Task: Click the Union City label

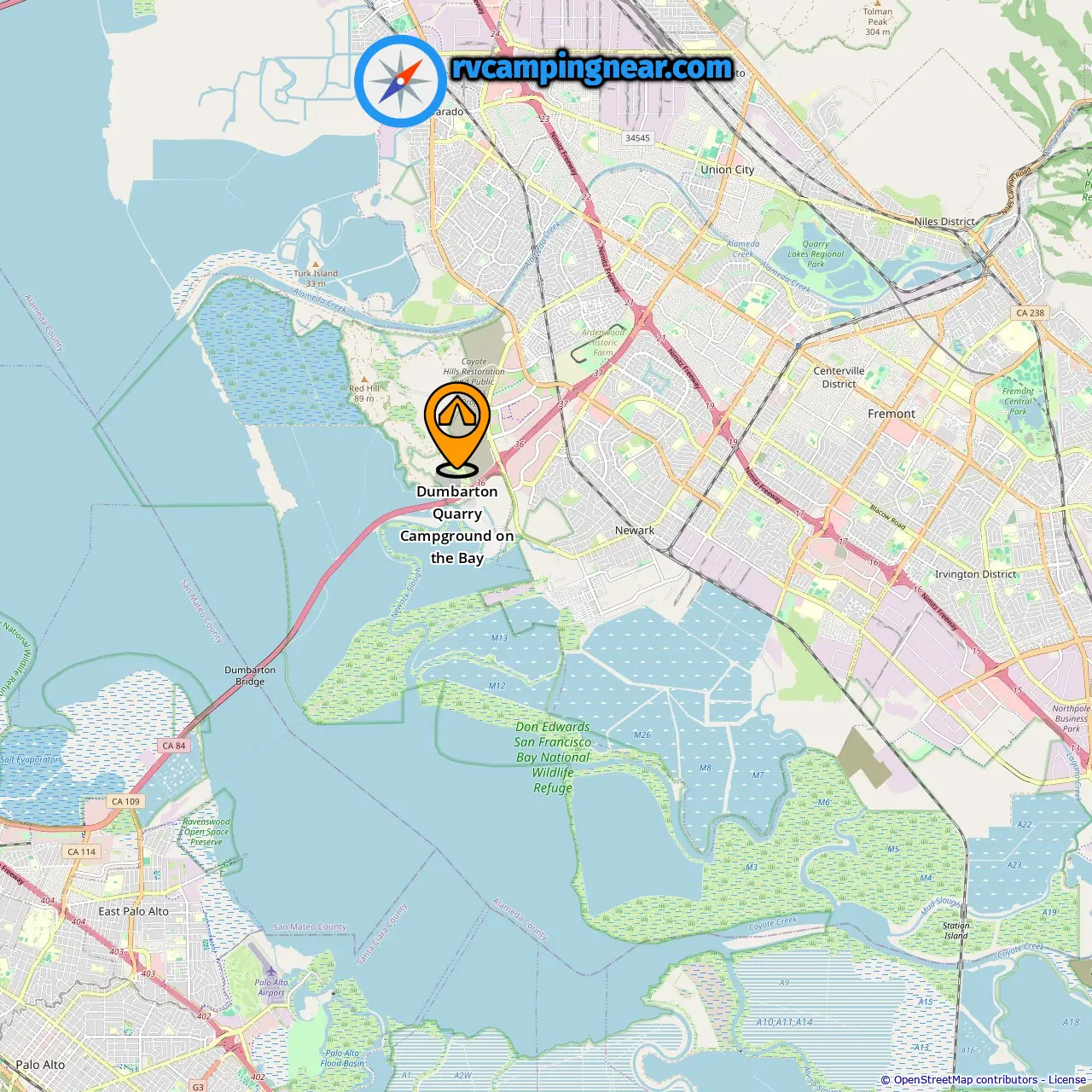Action: (728, 170)
